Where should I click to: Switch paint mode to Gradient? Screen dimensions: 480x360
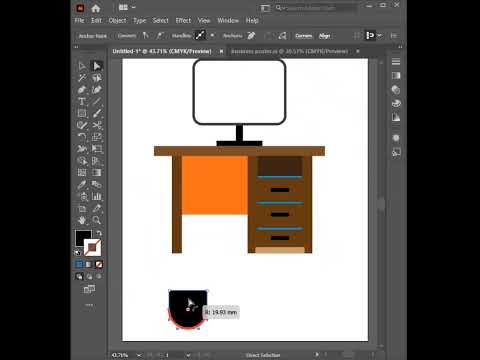pyautogui.click(x=89, y=264)
